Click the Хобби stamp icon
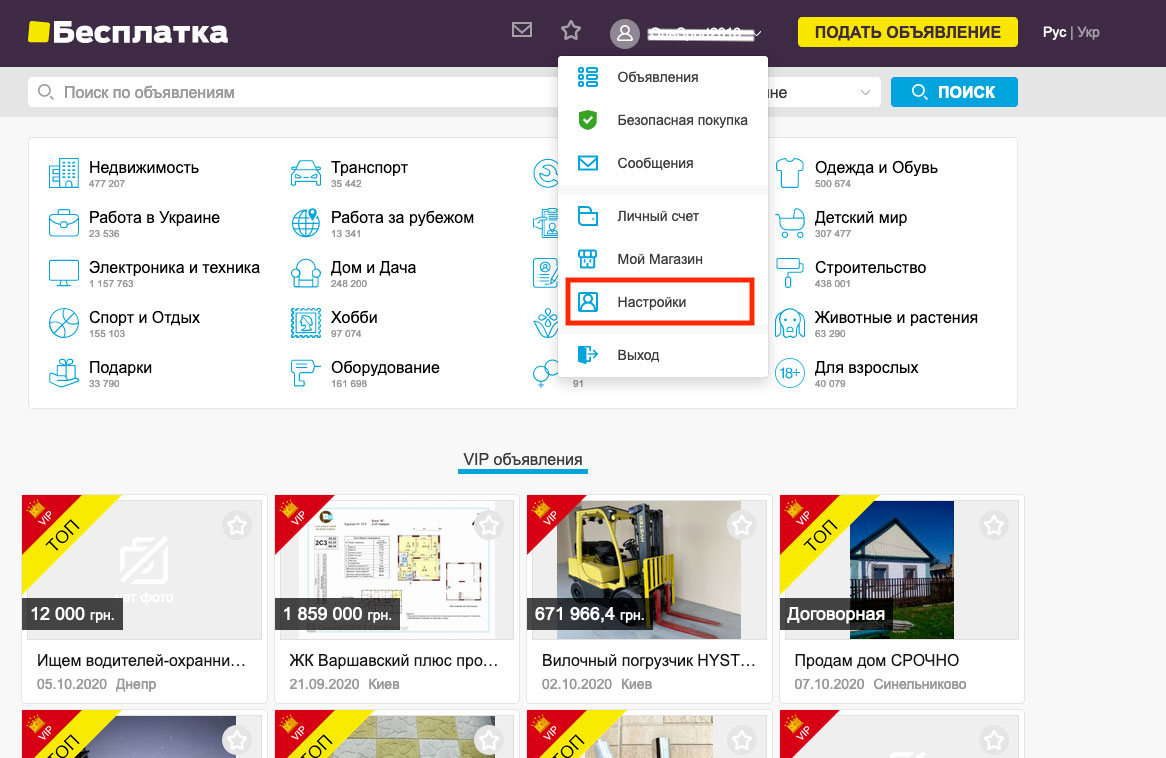This screenshot has height=758, width=1166. coord(306,323)
